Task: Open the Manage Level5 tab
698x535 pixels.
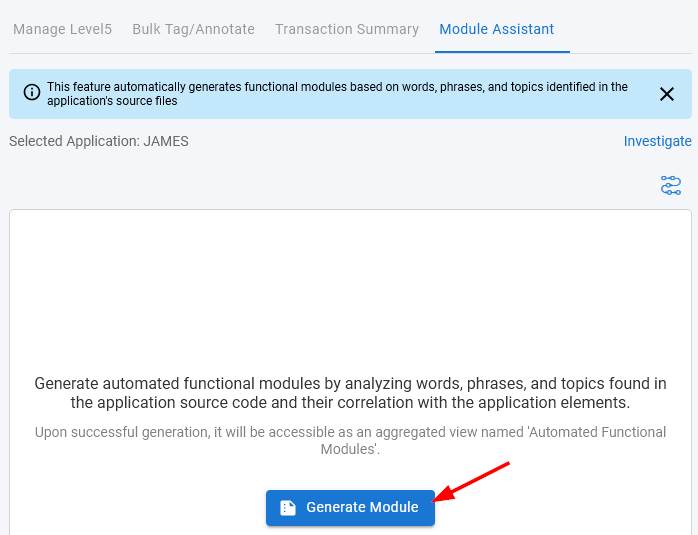Action: [62, 29]
